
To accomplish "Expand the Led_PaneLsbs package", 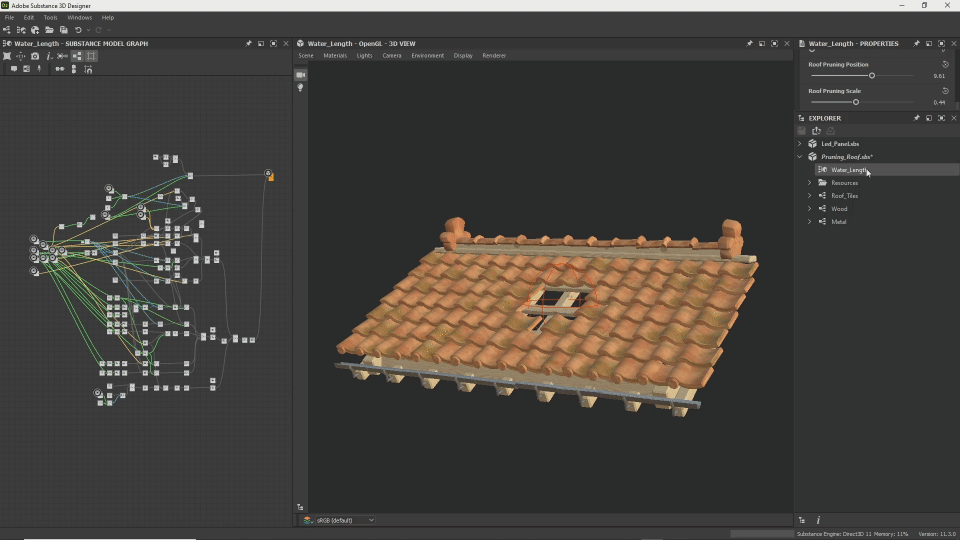I will pos(800,144).
